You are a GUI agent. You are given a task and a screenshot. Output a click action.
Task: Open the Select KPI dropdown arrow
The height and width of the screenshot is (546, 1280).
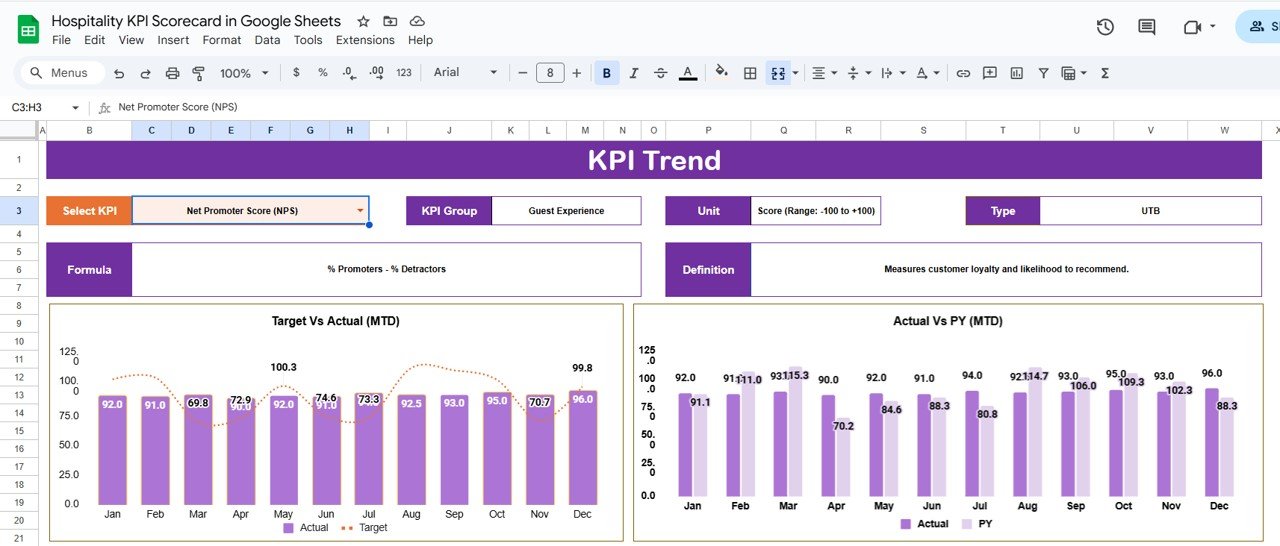point(360,211)
